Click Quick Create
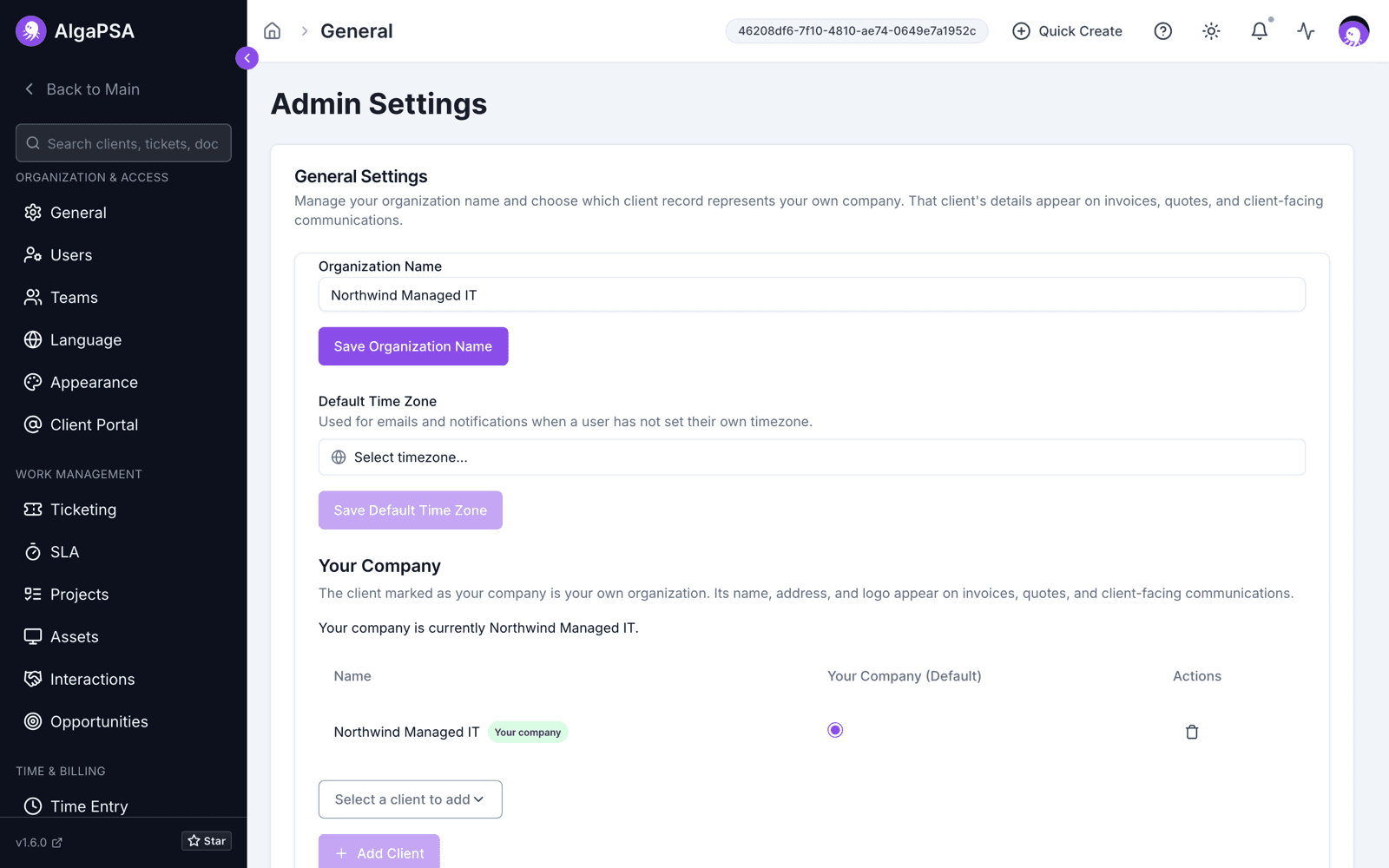1389x868 pixels. click(1068, 31)
